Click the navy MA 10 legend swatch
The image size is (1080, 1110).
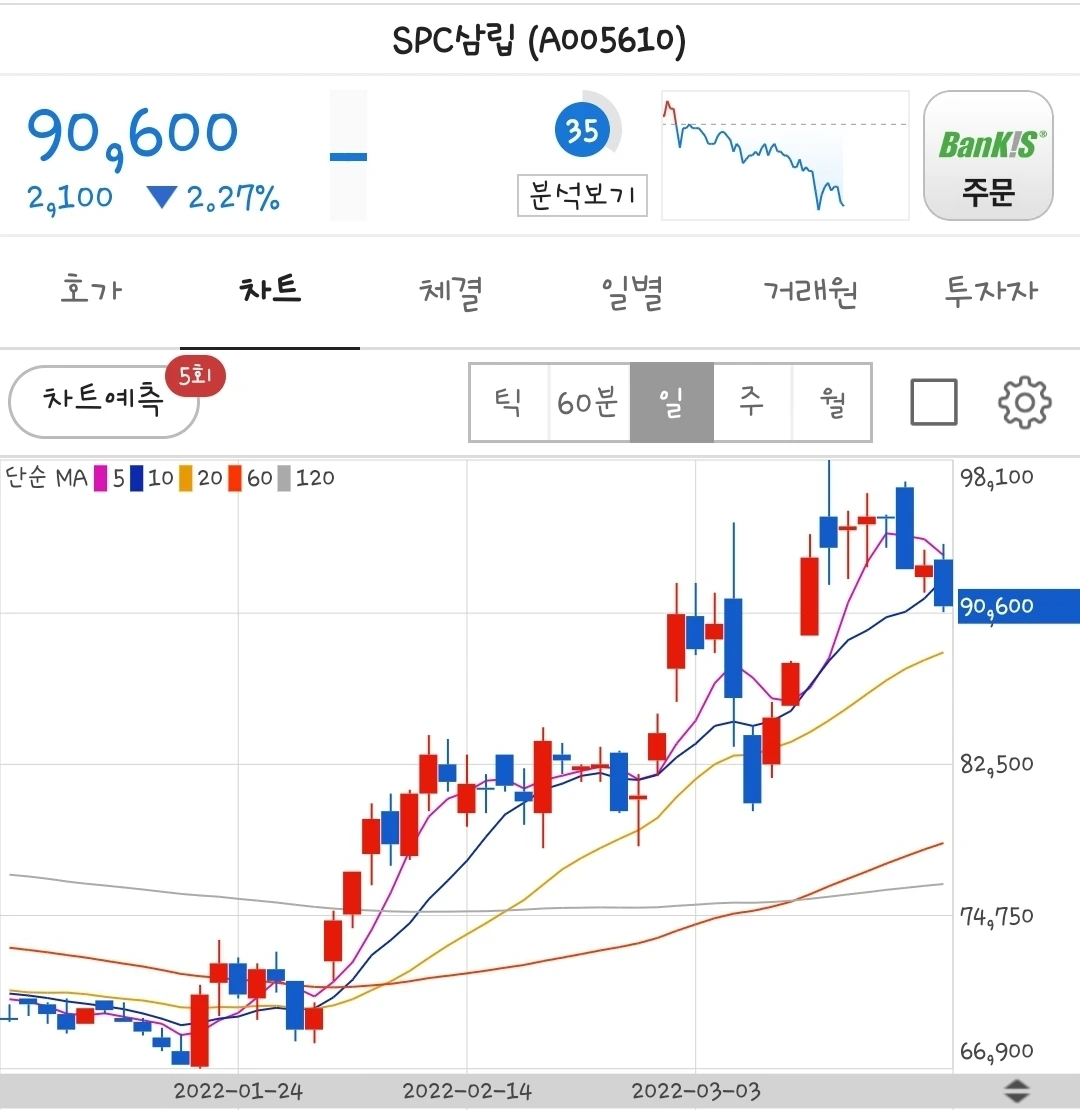136,478
